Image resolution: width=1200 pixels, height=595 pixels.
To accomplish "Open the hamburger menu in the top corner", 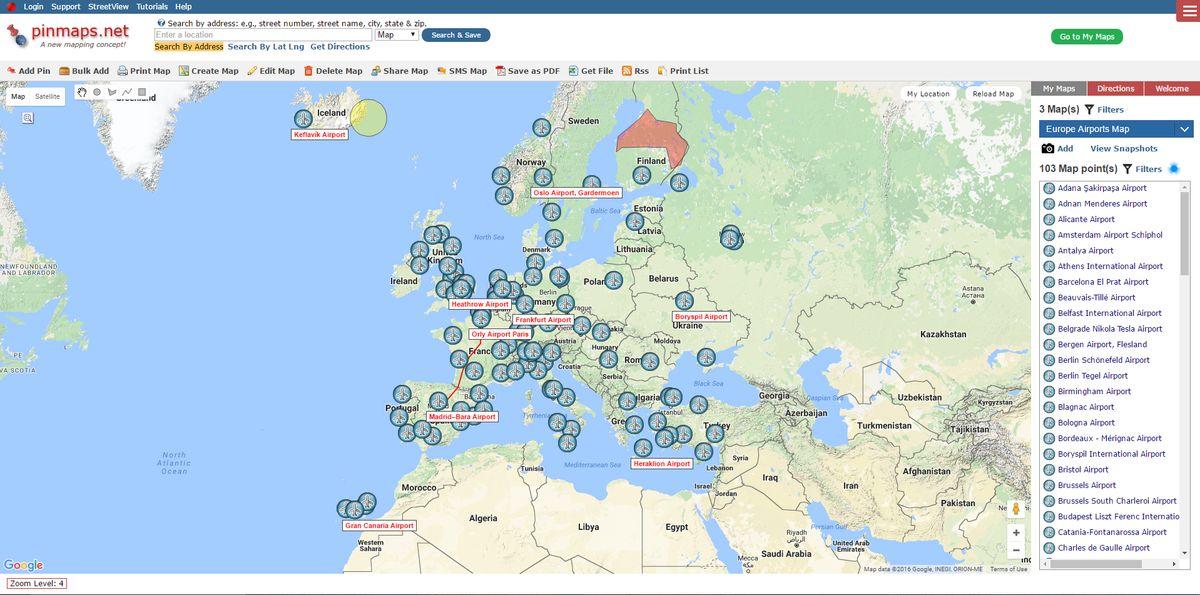I will 1189,11.
